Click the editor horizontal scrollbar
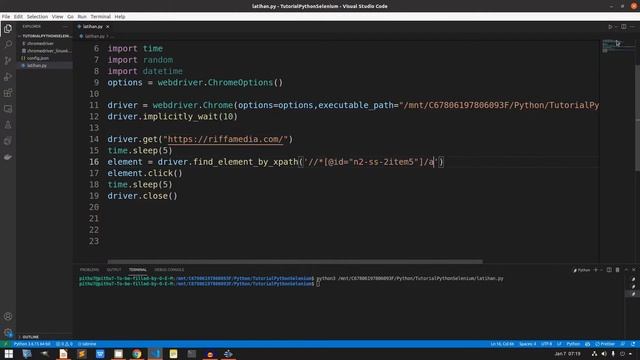 coord(295,261)
